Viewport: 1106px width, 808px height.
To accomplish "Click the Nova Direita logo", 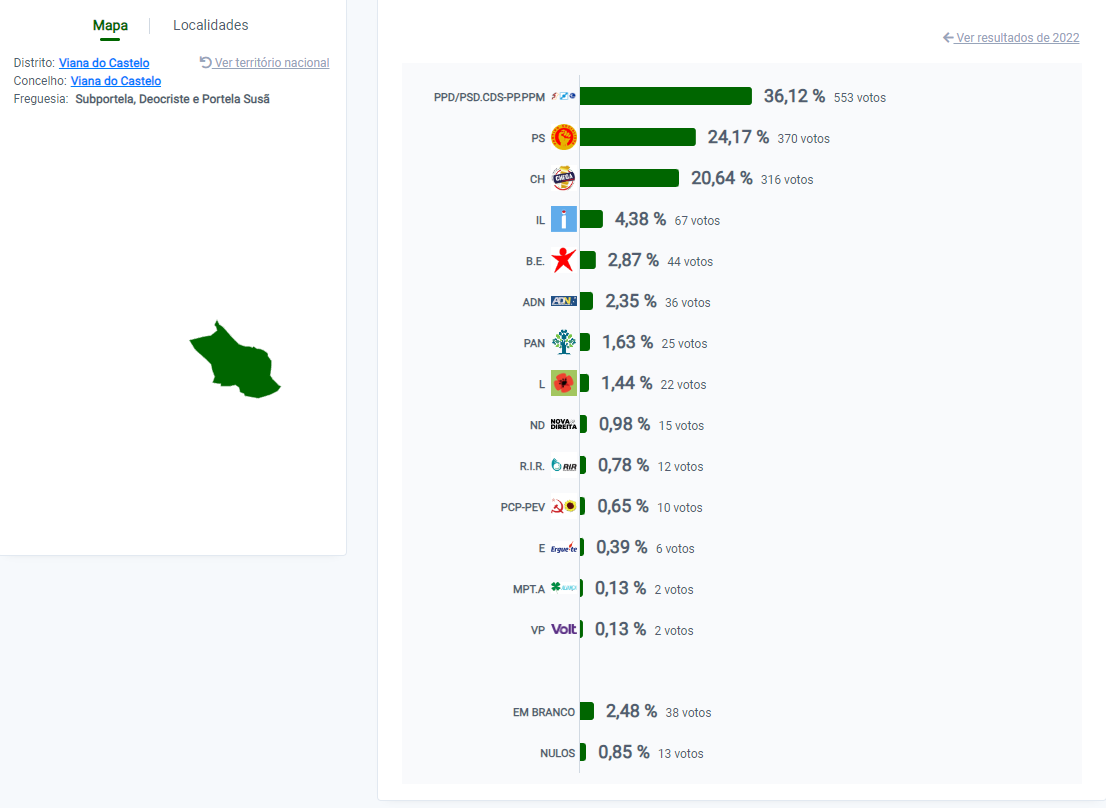I will tap(564, 424).
